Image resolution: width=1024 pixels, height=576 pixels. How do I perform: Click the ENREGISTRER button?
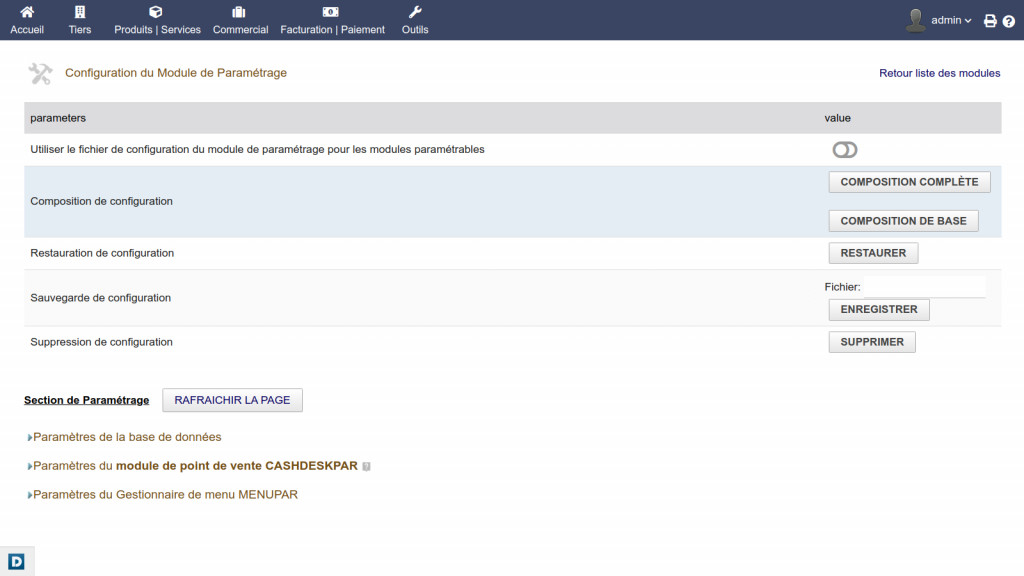tap(878, 310)
